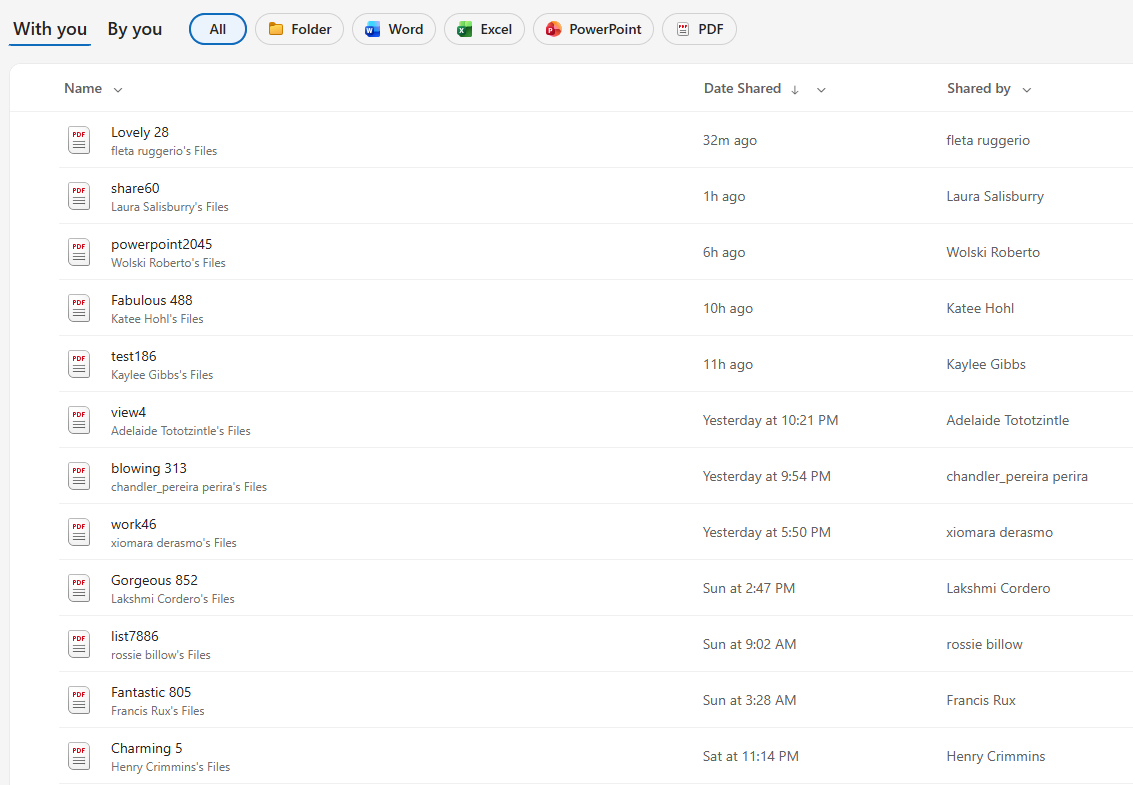The width and height of the screenshot is (1133, 785).
Task: Click the 'Sat at 11:14 PM' date cell
Action: click(x=751, y=756)
